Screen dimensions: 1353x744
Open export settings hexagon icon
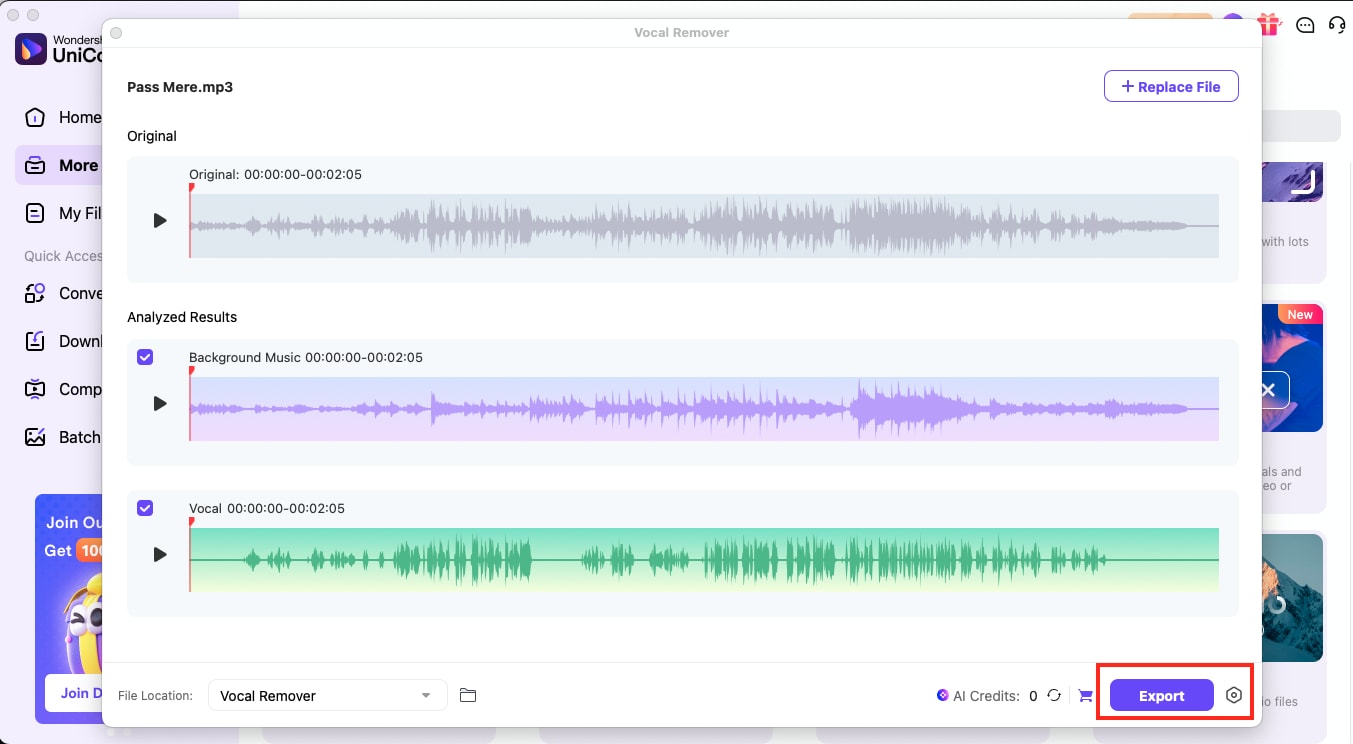point(1234,695)
